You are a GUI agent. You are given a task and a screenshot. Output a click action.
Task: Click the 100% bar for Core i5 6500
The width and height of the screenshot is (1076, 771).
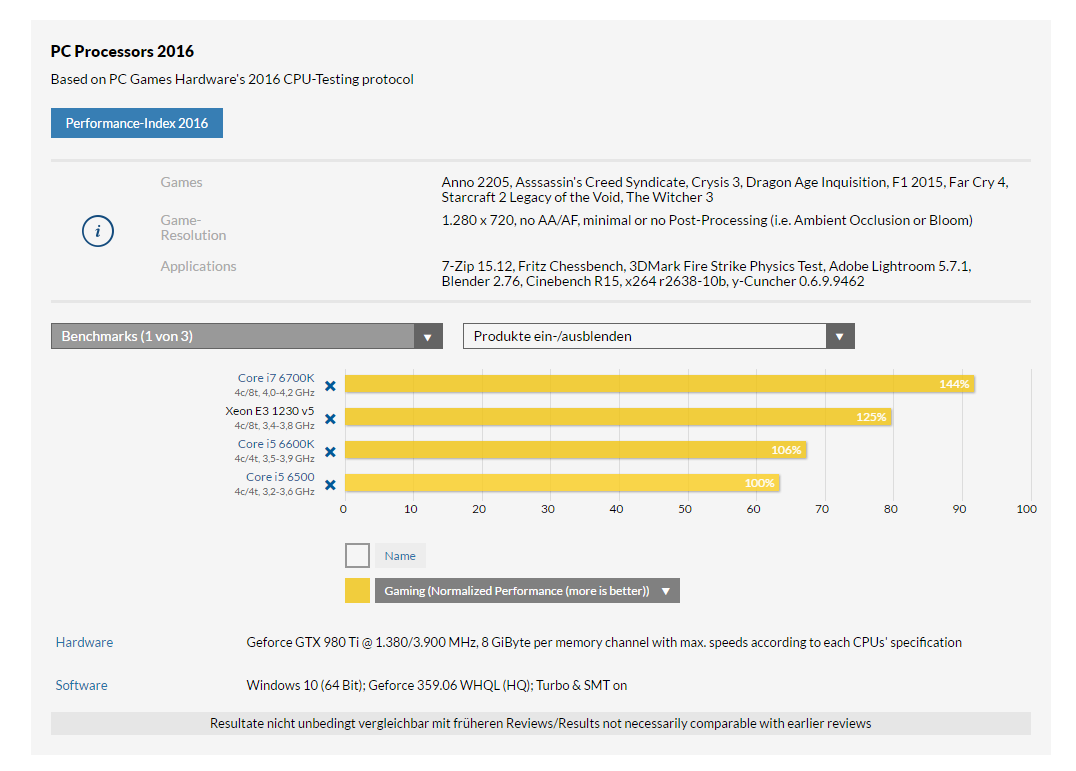click(x=562, y=483)
